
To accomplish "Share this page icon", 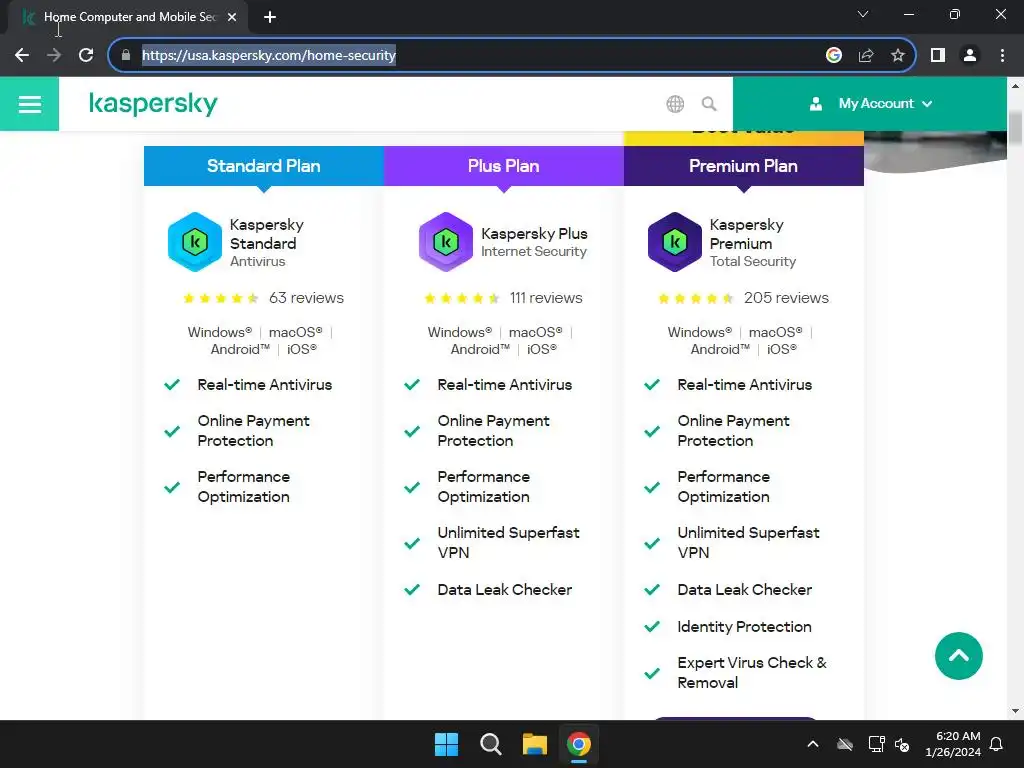I will 866,56.
